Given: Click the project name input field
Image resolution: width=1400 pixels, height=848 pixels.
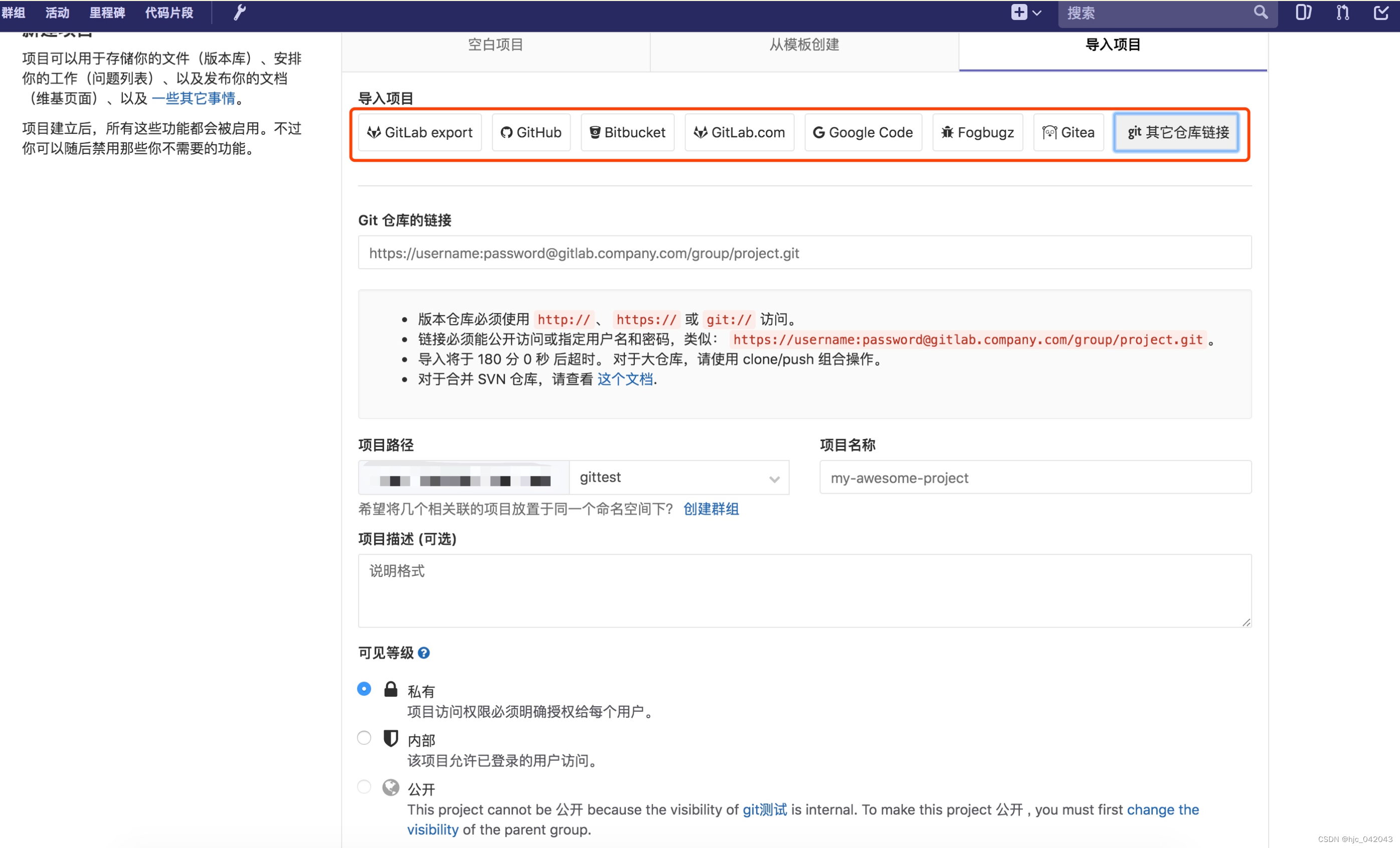Looking at the screenshot, I should 1034,478.
